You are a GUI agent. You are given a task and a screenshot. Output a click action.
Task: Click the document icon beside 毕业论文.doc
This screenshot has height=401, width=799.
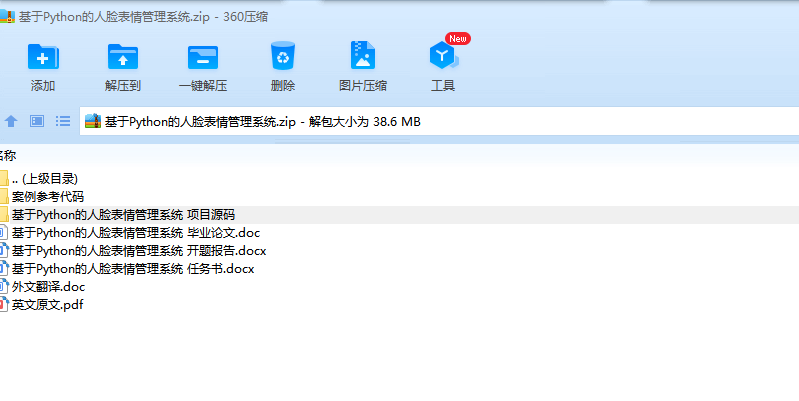pos(4,233)
